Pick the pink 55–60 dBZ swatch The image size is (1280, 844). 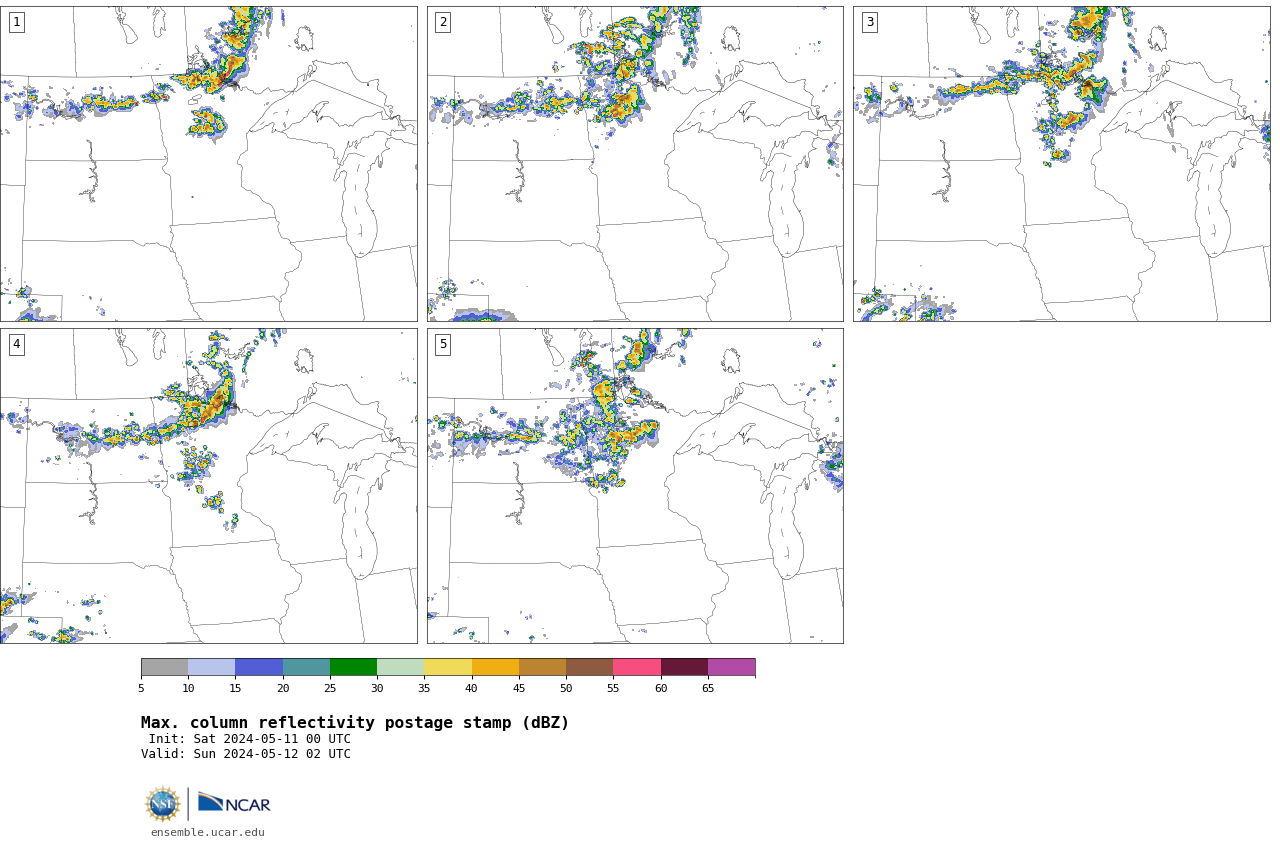[x=637, y=667]
